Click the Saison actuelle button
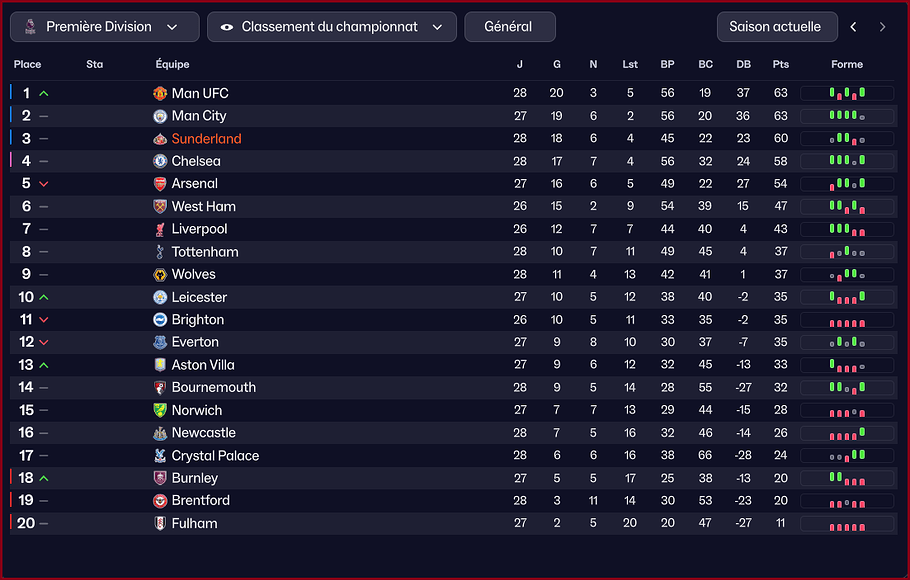The height and width of the screenshot is (580, 910). [775, 27]
